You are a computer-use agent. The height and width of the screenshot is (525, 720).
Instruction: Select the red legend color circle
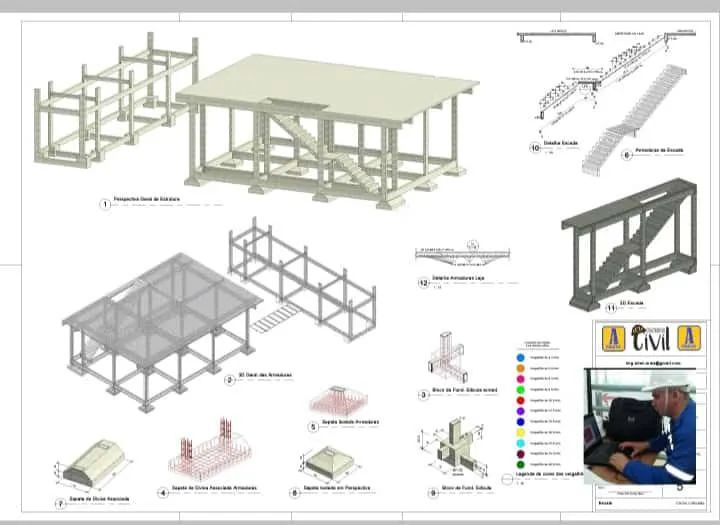520,401
